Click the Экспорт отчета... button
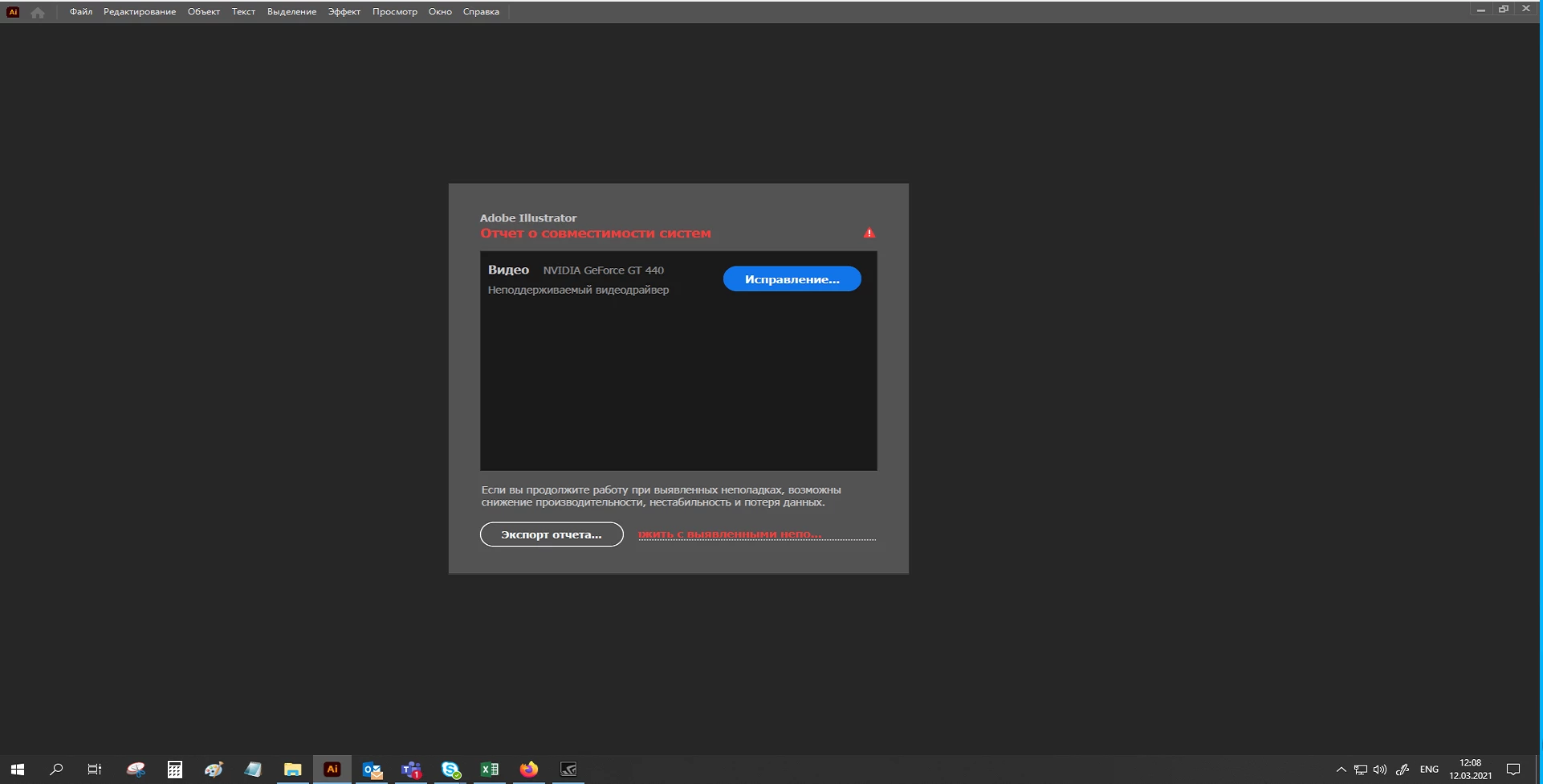Viewport: 1543px width, 784px height. click(552, 534)
